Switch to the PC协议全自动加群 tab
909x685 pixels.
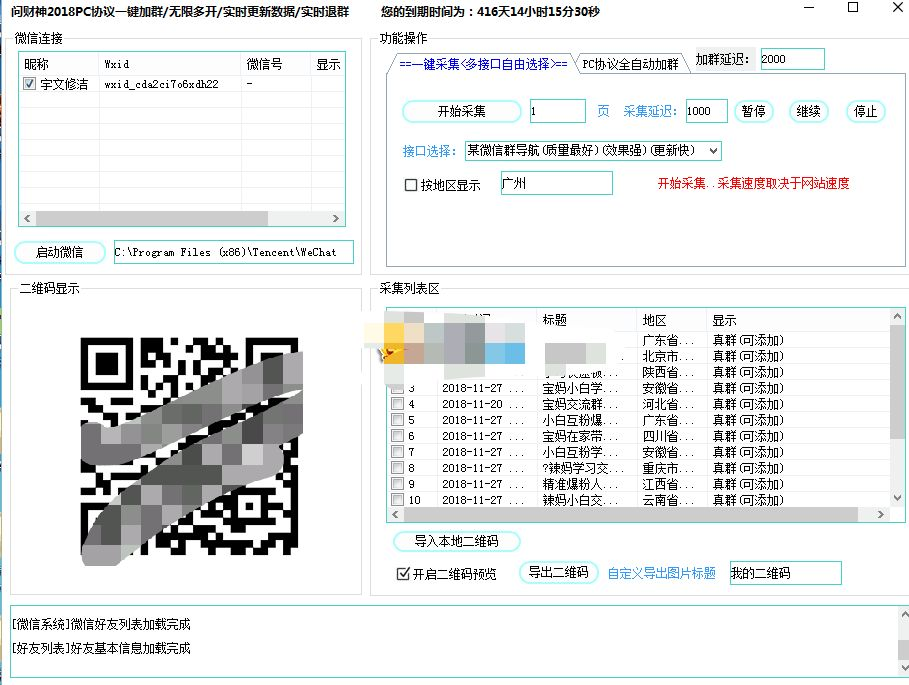631,64
